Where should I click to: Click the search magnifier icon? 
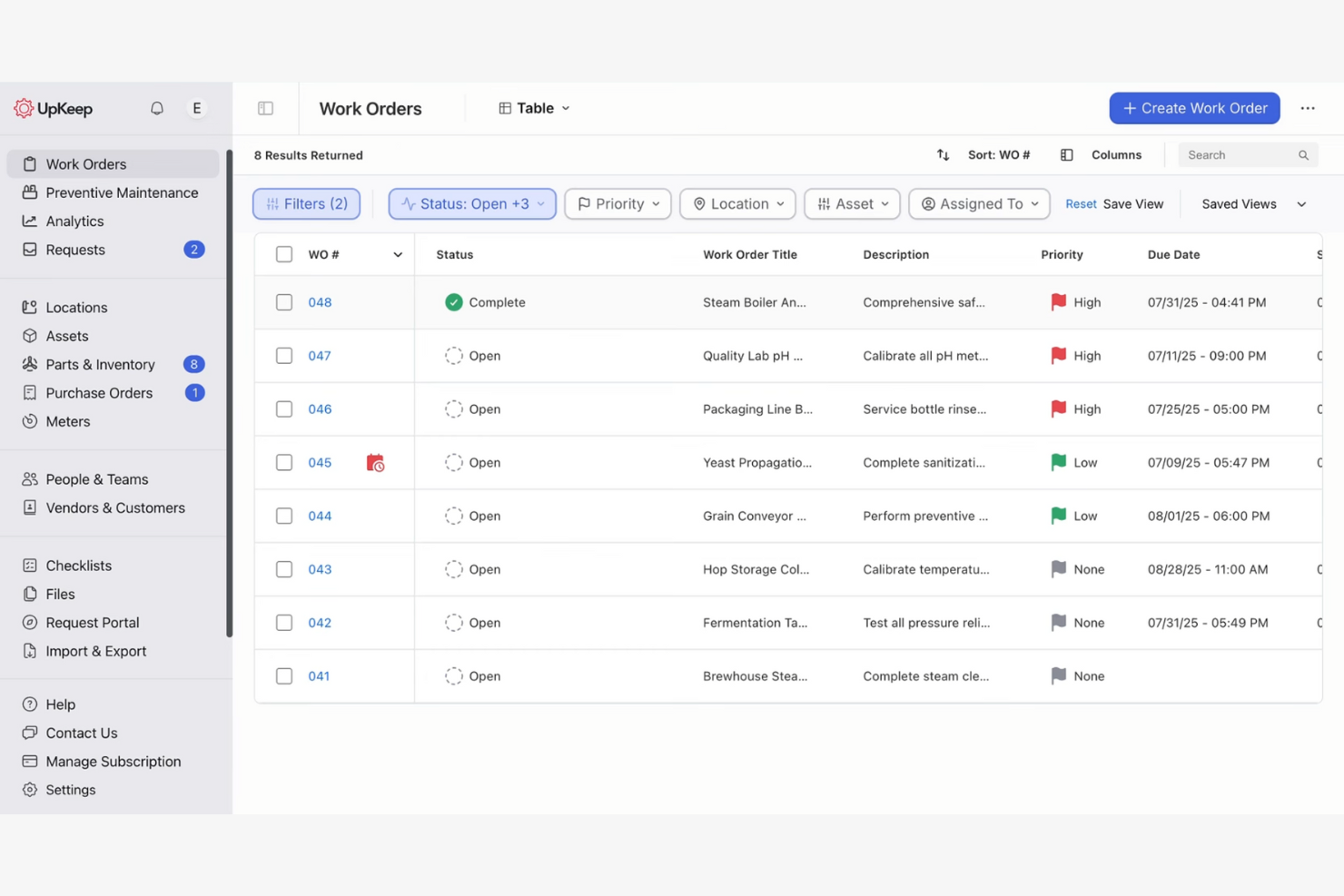click(x=1303, y=155)
